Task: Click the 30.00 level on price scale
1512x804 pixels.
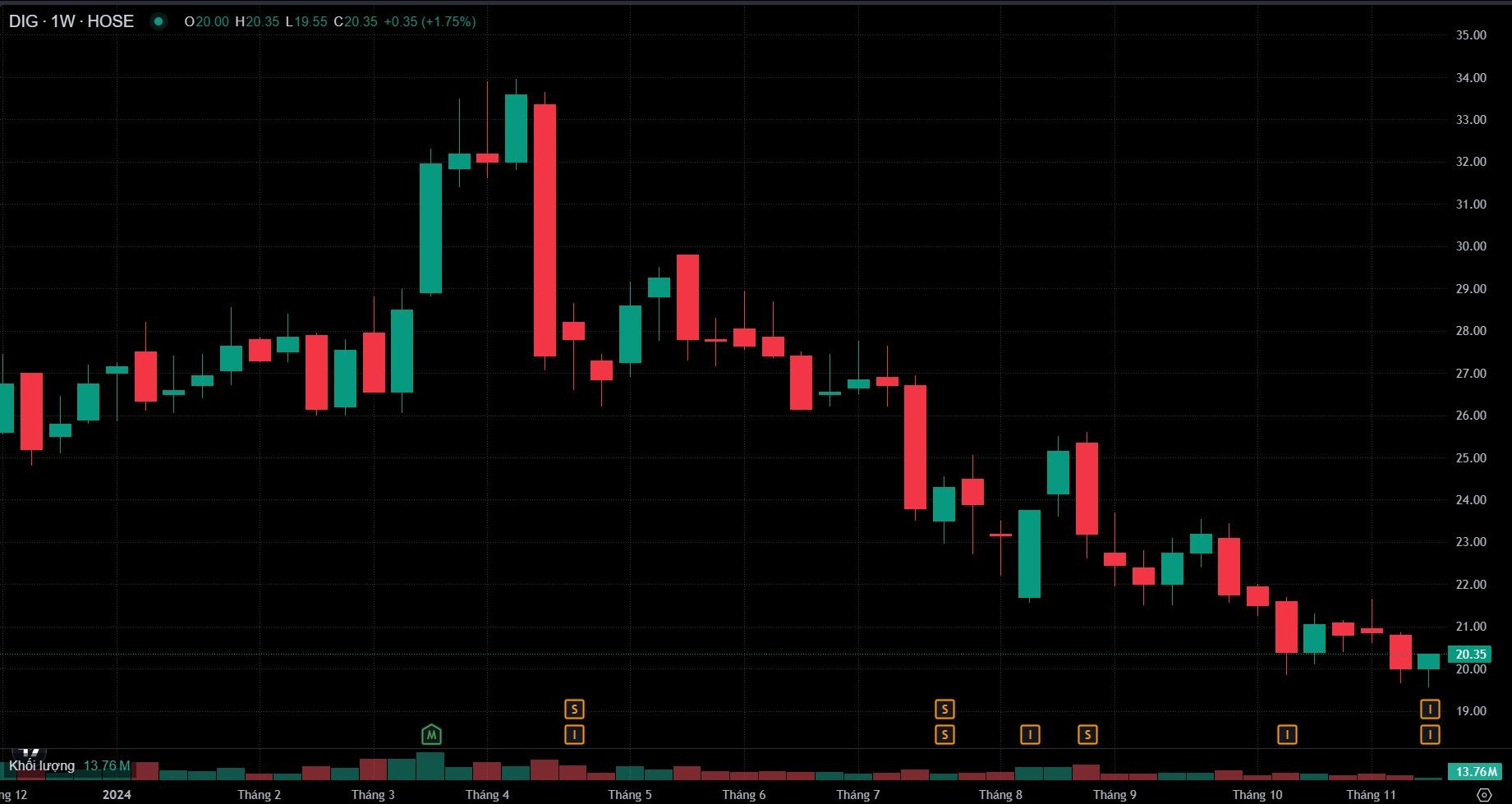Action: click(1470, 246)
